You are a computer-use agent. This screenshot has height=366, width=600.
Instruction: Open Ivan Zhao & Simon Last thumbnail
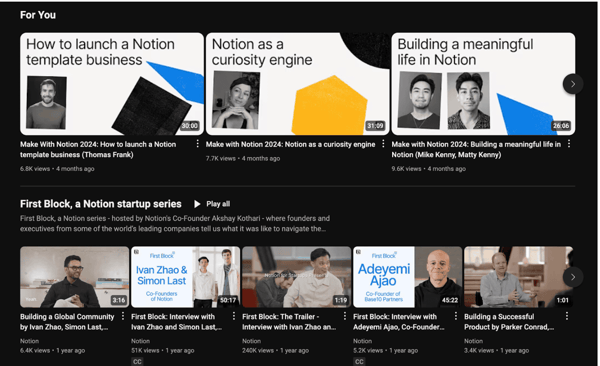point(186,277)
